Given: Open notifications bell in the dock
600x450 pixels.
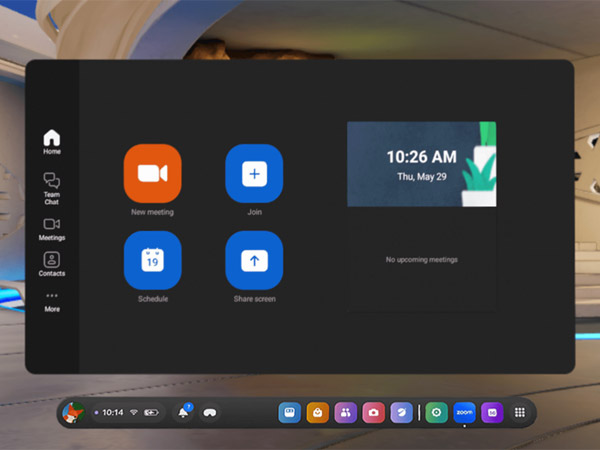Looking at the screenshot, I should [x=184, y=412].
